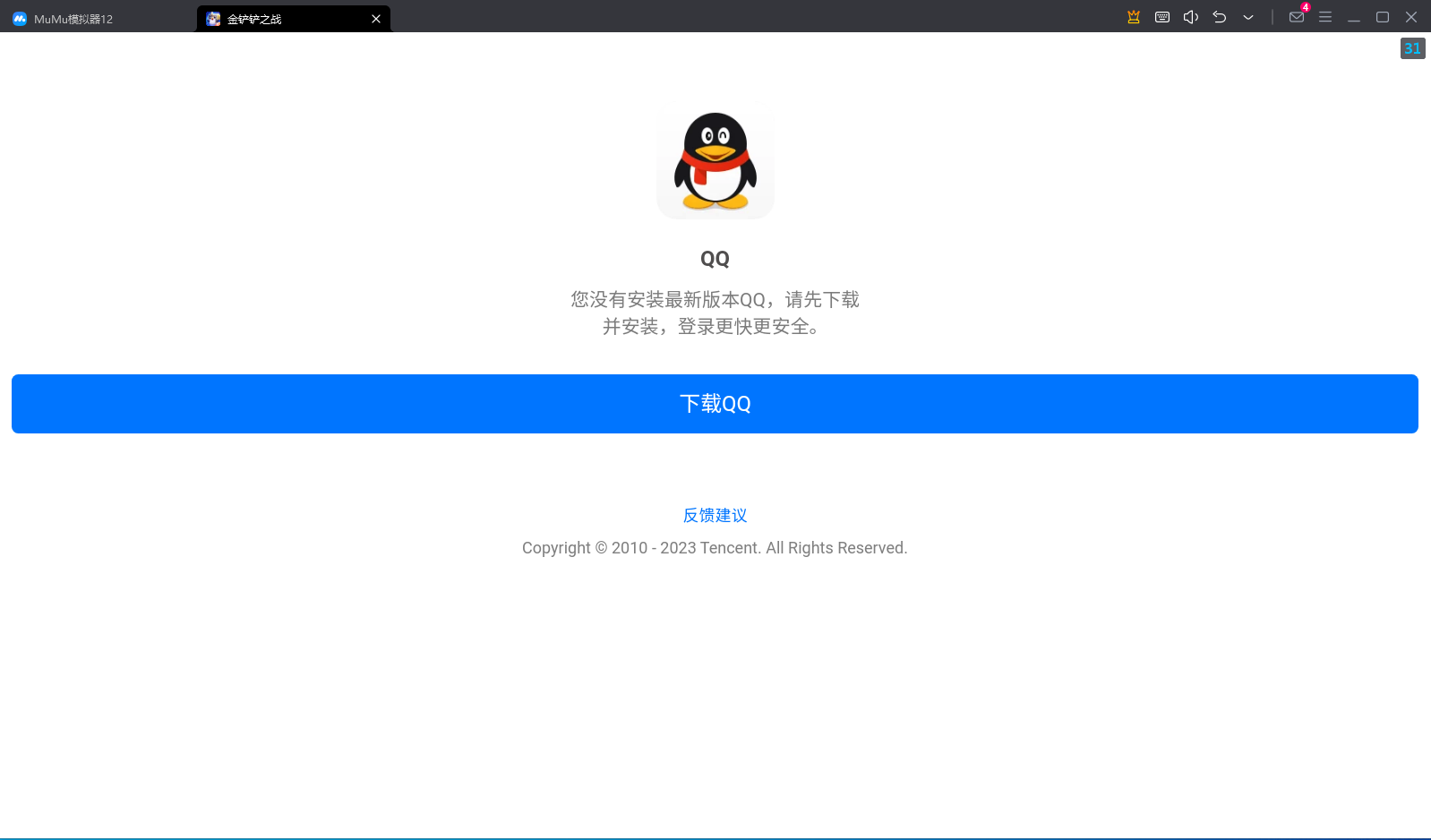Screen dimensions: 1431x840
Task: Click the QQ title text
Action: click(x=715, y=259)
